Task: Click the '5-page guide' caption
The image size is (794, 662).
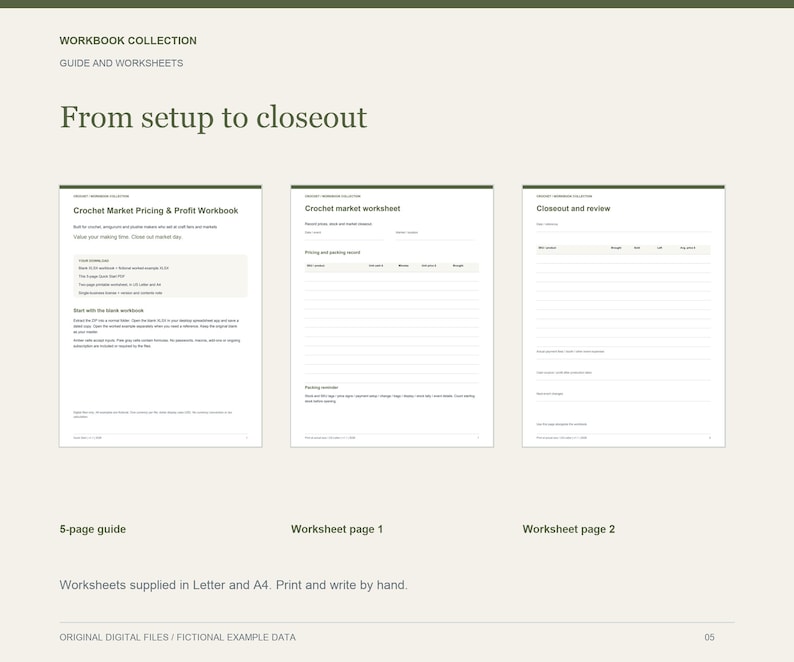Action: click(x=93, y=529)
